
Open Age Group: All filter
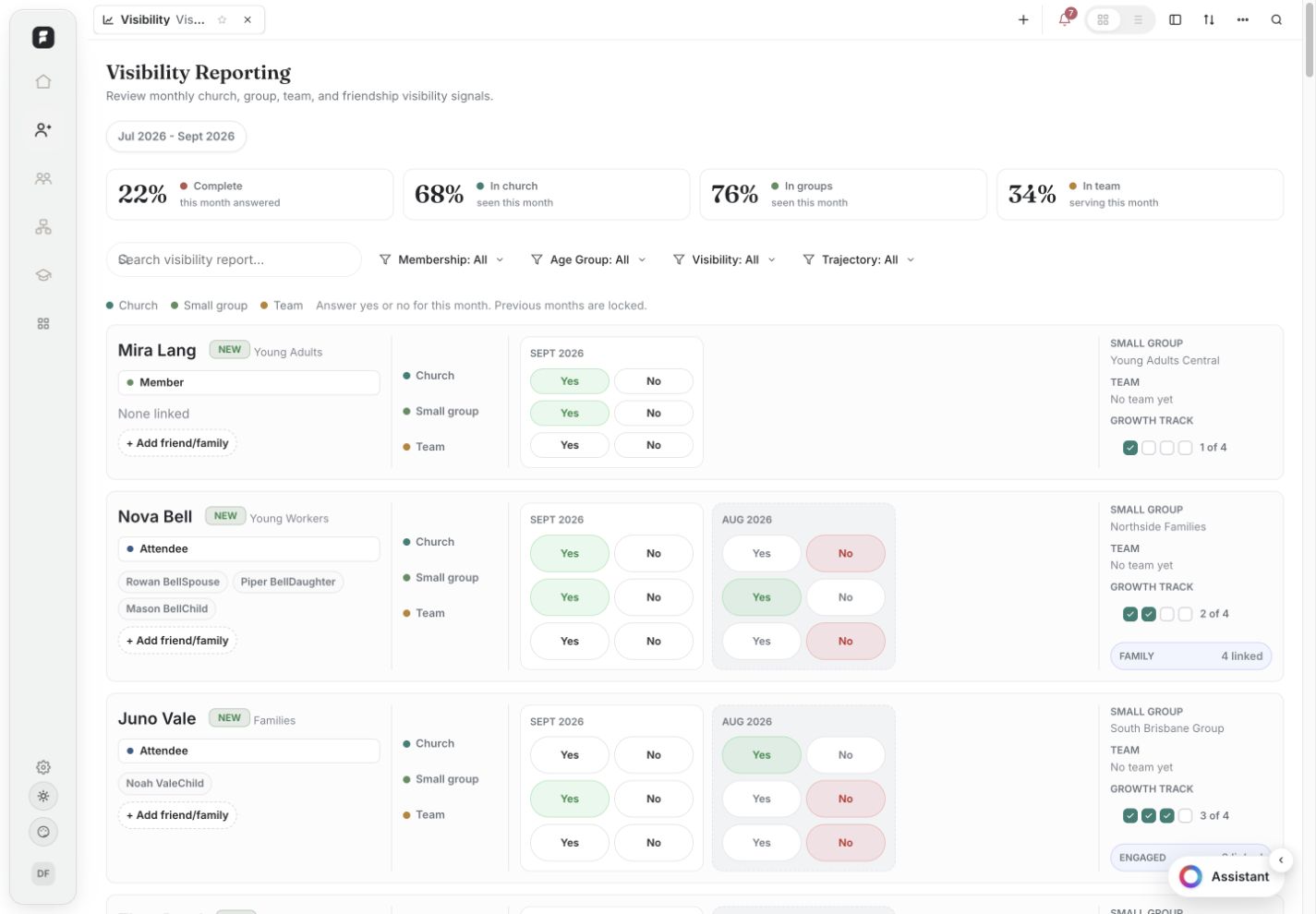point(589,259)
